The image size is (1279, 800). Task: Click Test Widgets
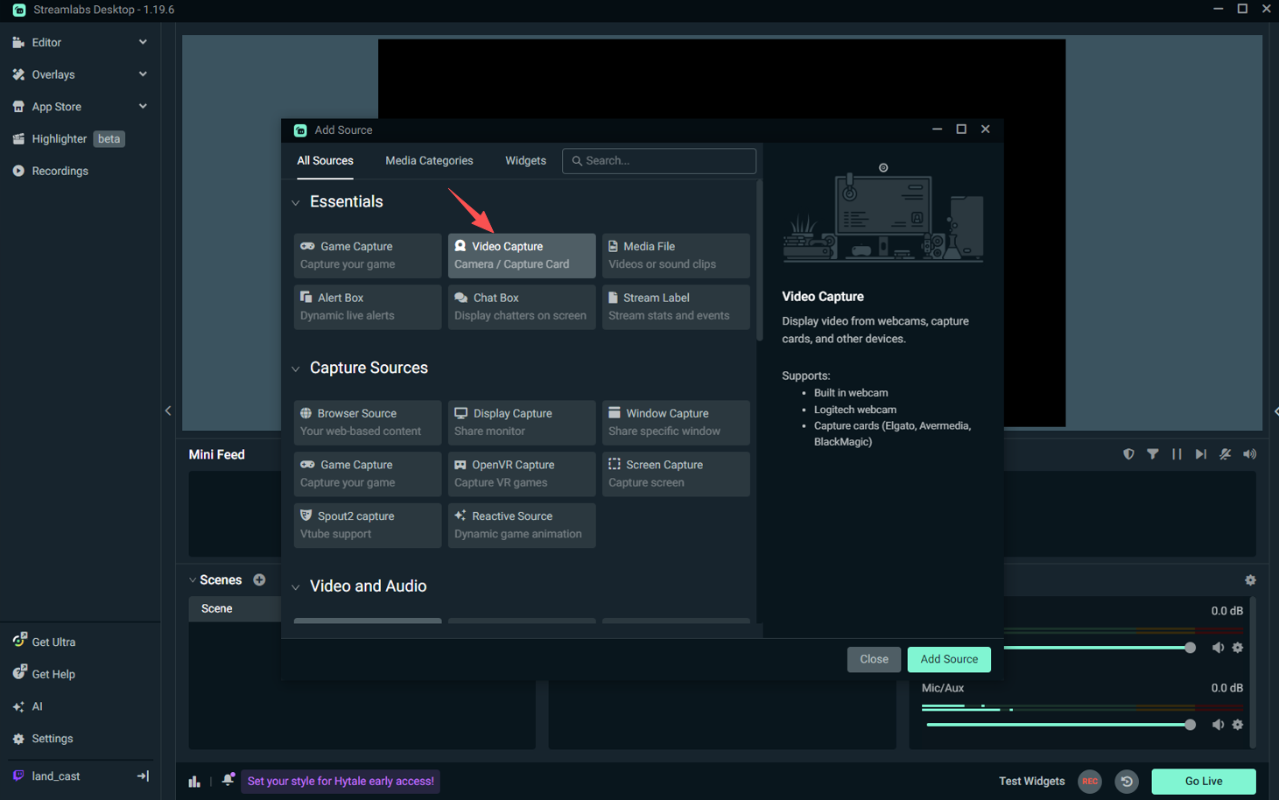(x=1032, y=781)
